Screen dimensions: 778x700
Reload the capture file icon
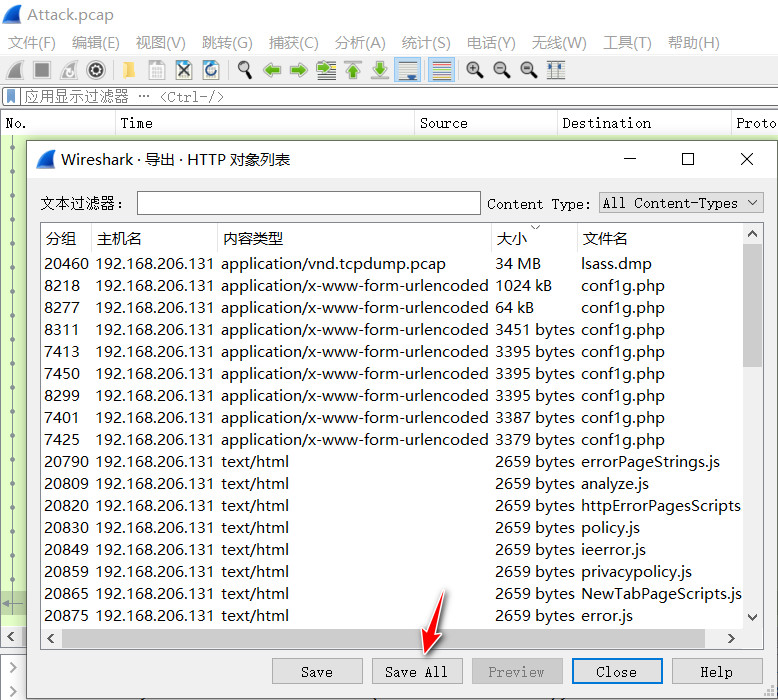pos(211,70)
